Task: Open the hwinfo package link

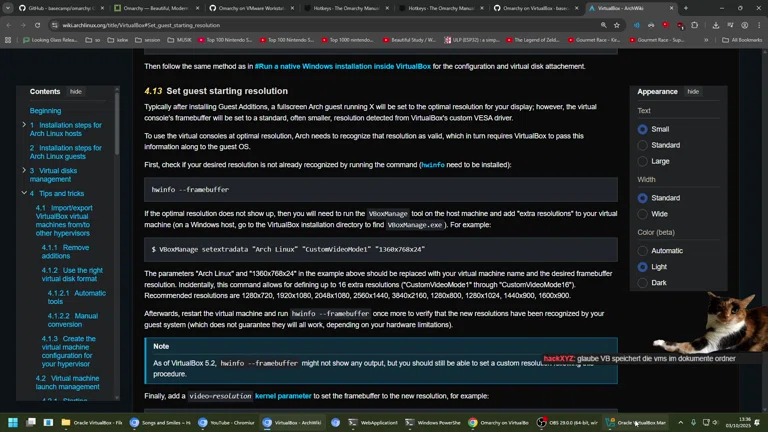Action: [433, 165]
